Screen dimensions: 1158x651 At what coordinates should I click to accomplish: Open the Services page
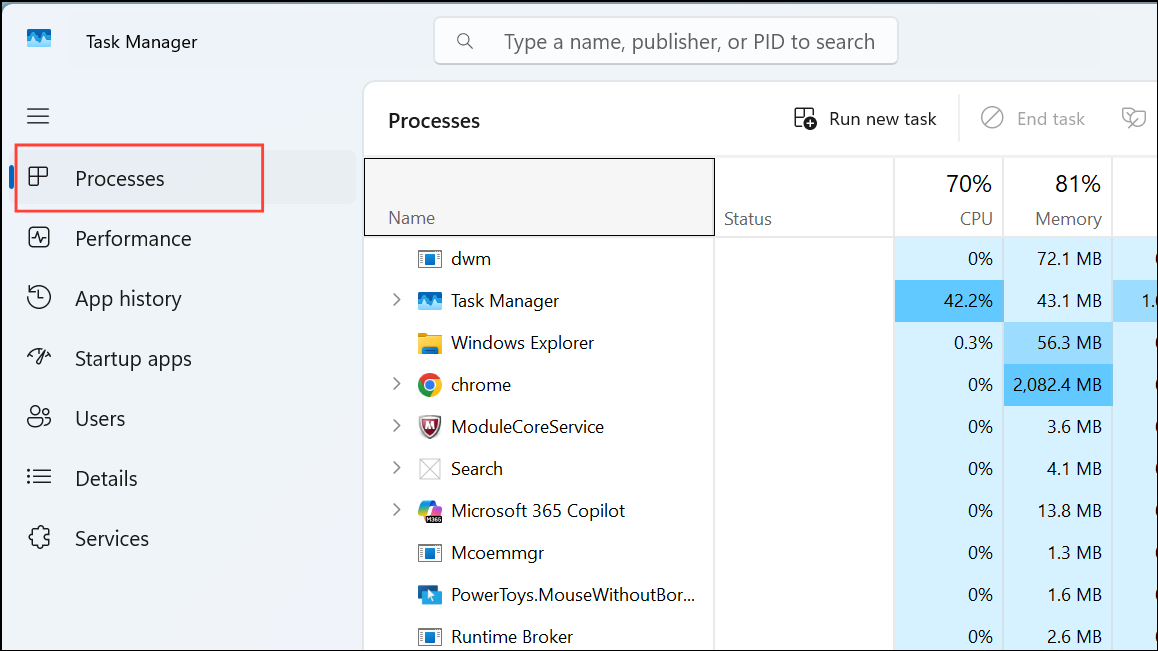coord(185,538)
